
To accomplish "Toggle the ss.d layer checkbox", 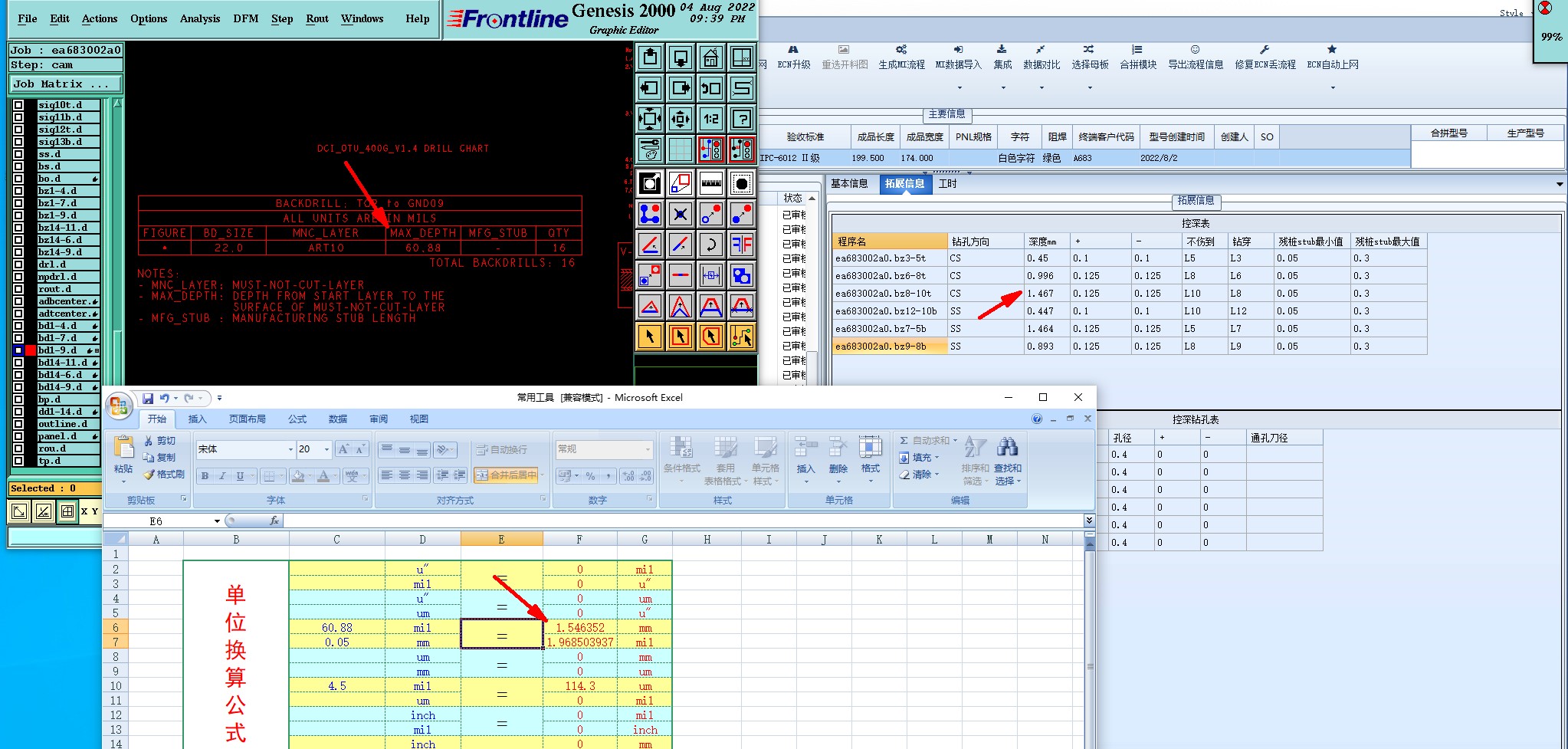I will 18,154.
